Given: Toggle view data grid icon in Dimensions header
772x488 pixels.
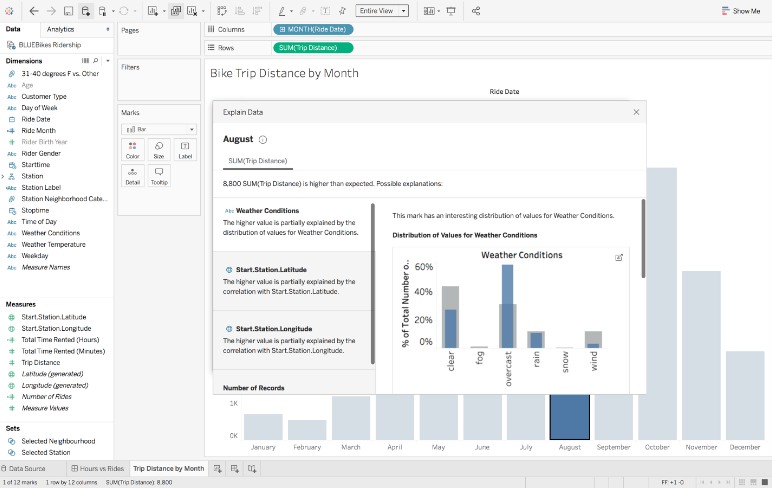Looking at the screenshot, I should pyautogui.click(x=85, y=61).
